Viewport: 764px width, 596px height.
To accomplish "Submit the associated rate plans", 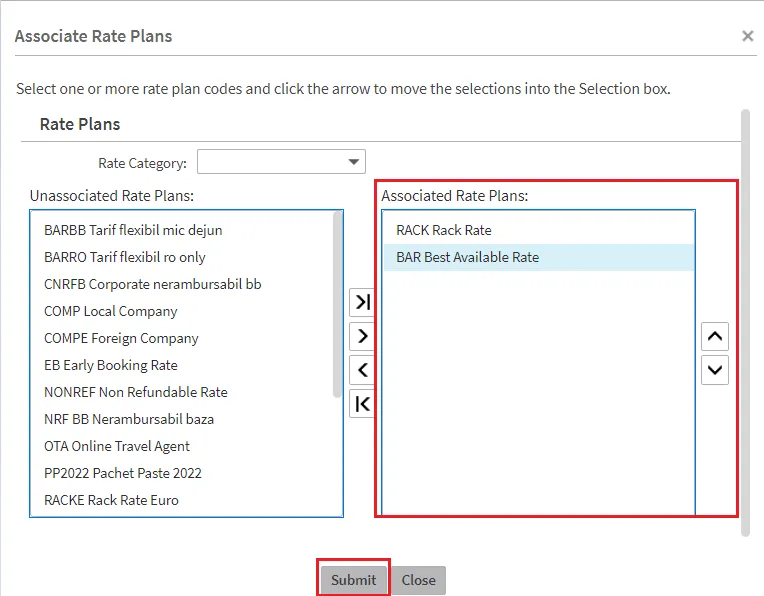I will 353,580.
